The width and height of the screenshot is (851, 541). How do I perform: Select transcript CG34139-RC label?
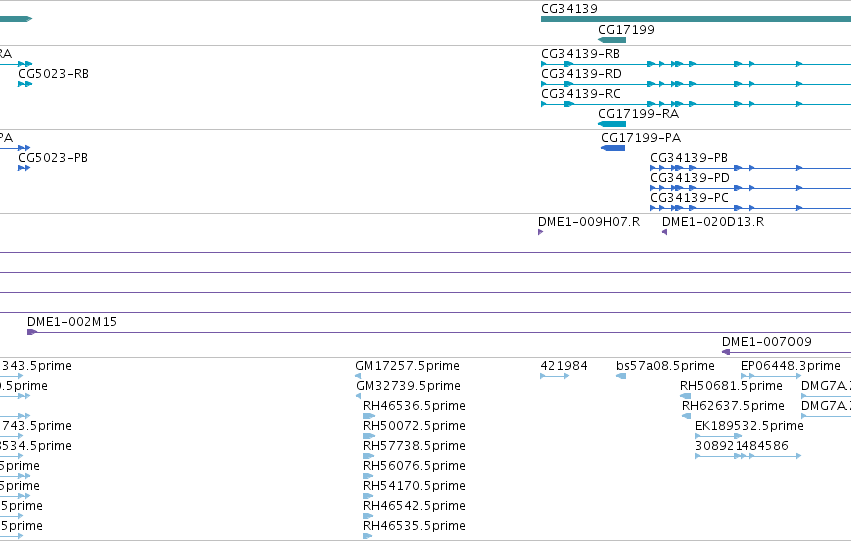581,94
